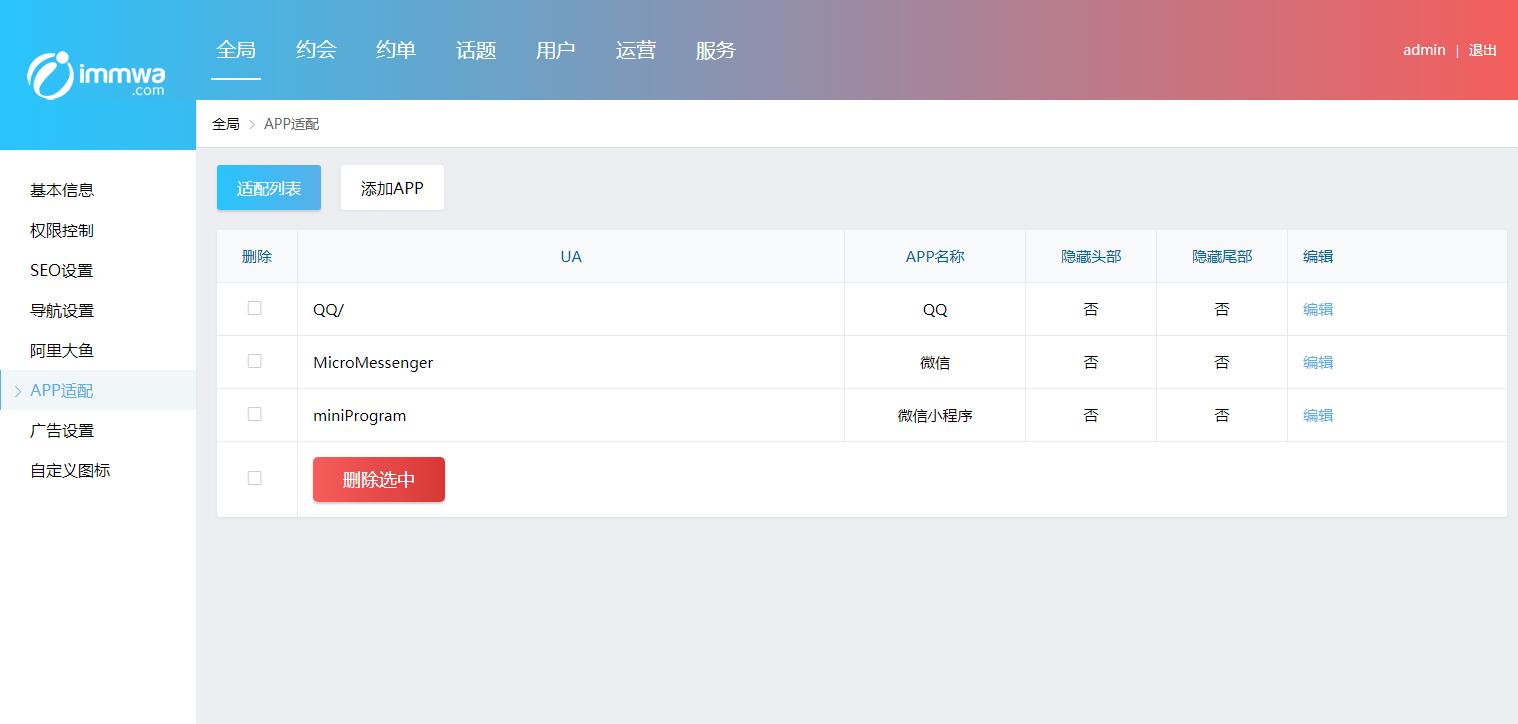The height and width of the screenshot is (724, 1518).
Task: Select the MicroMessenger row checkbox
Action: (x=254, y=361)
